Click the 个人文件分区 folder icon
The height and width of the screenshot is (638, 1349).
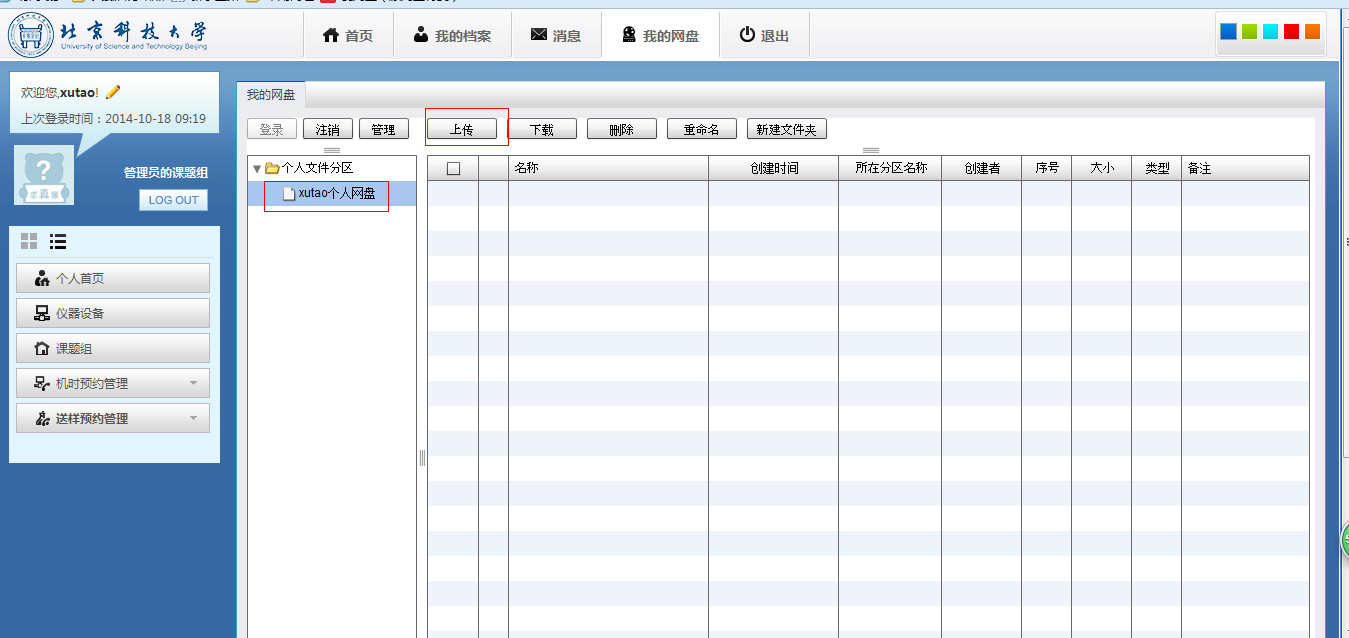tap(271, 168)
